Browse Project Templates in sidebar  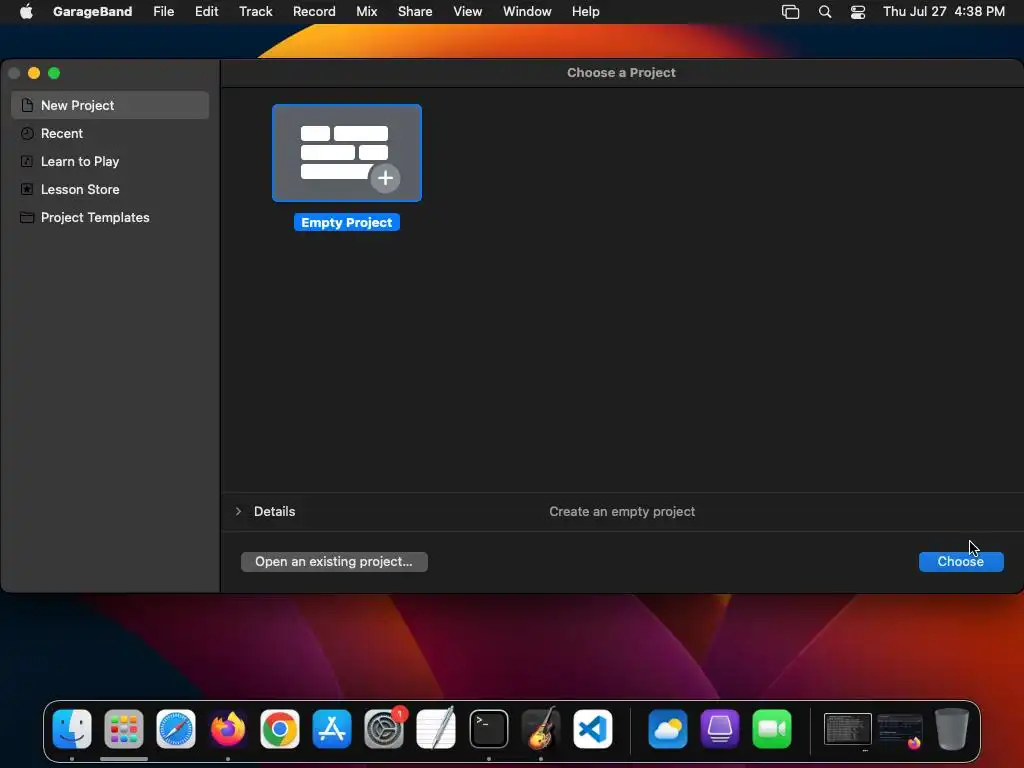click(x=110, y=217)
